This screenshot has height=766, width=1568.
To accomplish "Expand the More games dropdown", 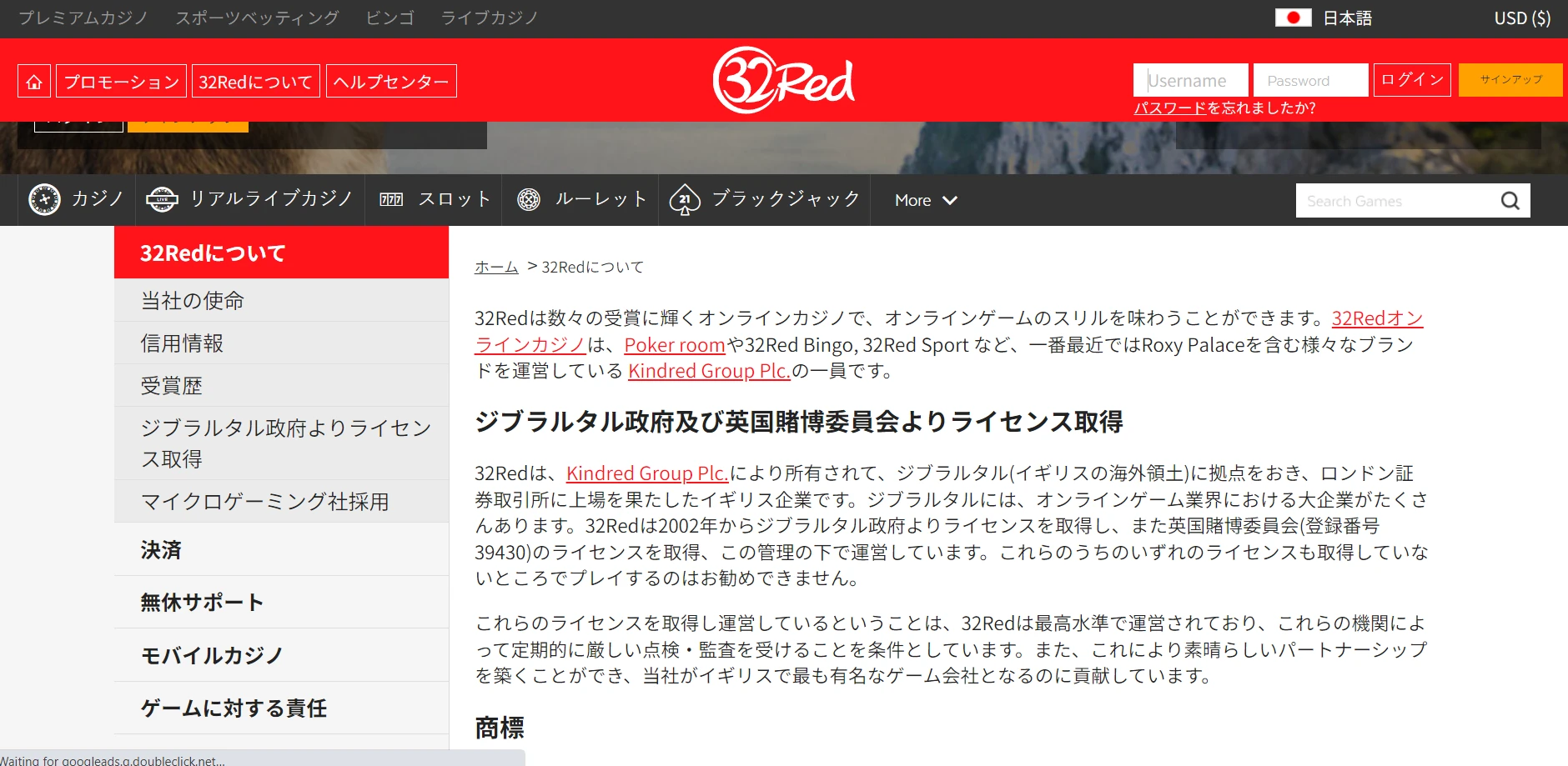I will (926, 200).
